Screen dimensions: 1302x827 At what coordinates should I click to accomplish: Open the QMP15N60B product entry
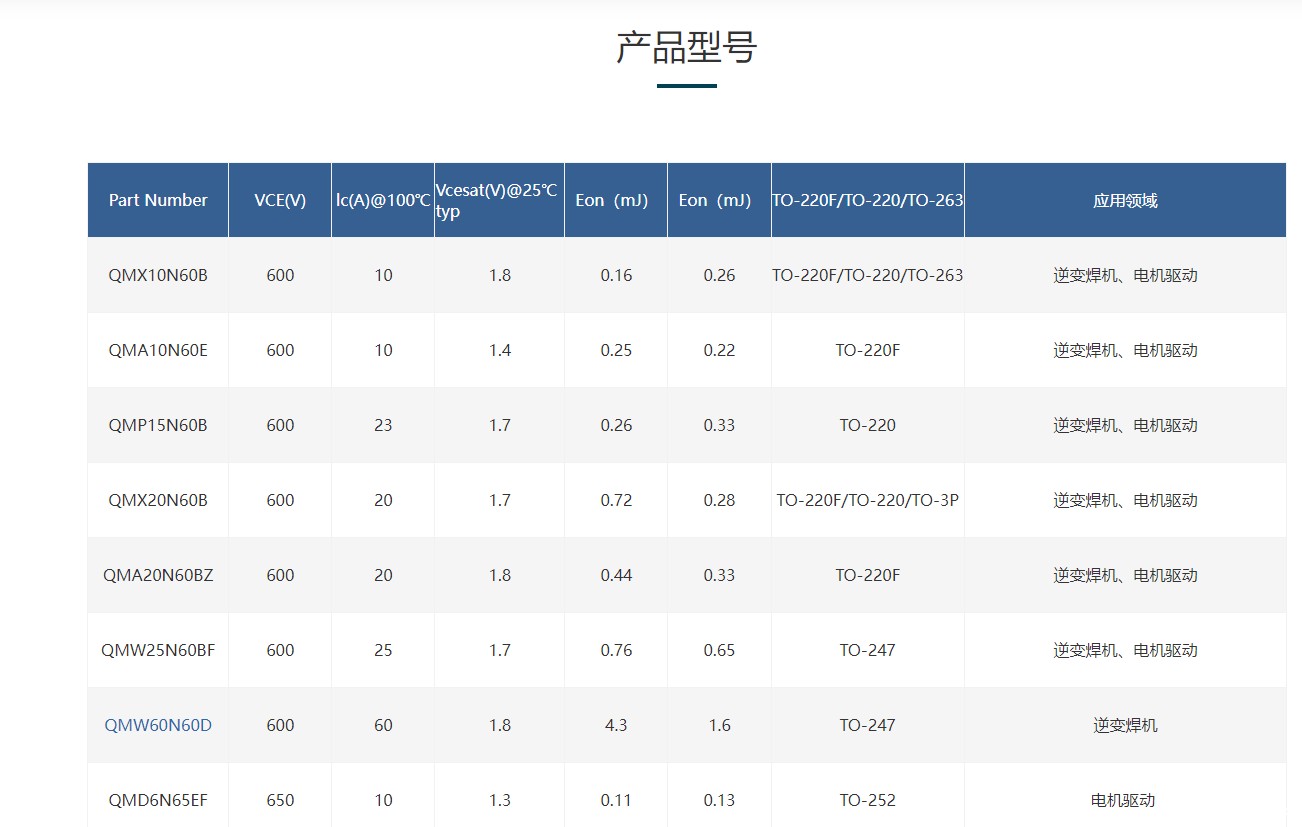pyautogui.click(x=158, y=425)
